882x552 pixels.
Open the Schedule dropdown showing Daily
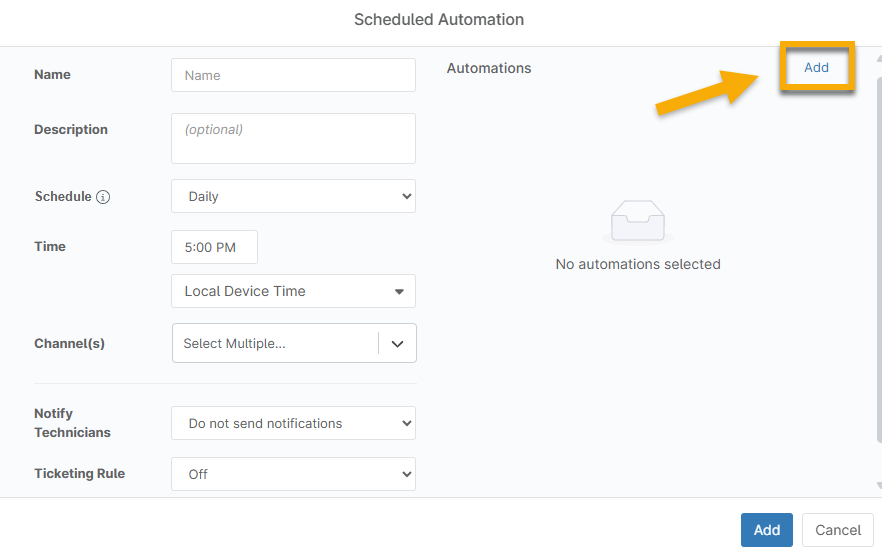click(293, 196)
